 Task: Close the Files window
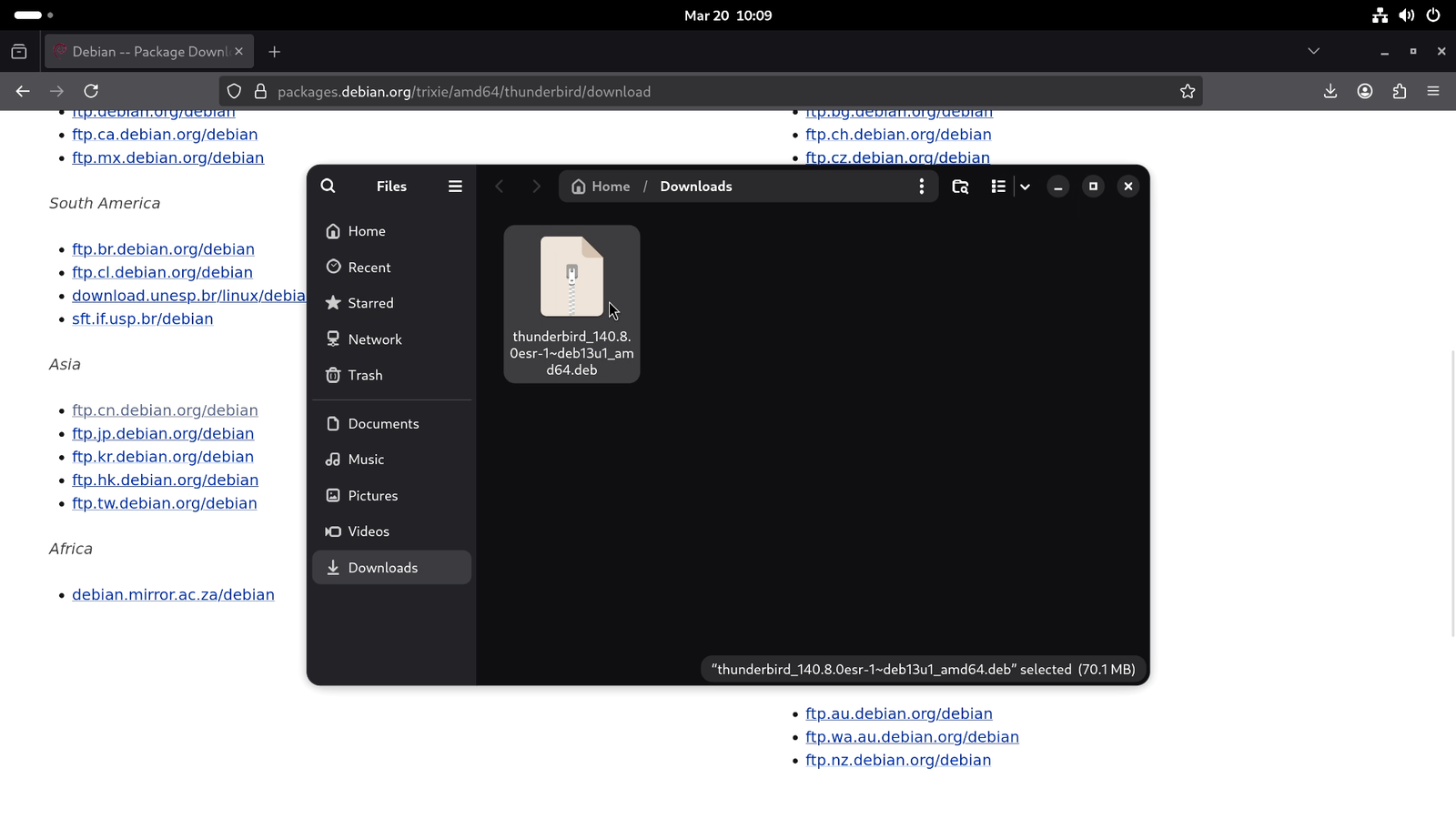[x=1128, y=186]
